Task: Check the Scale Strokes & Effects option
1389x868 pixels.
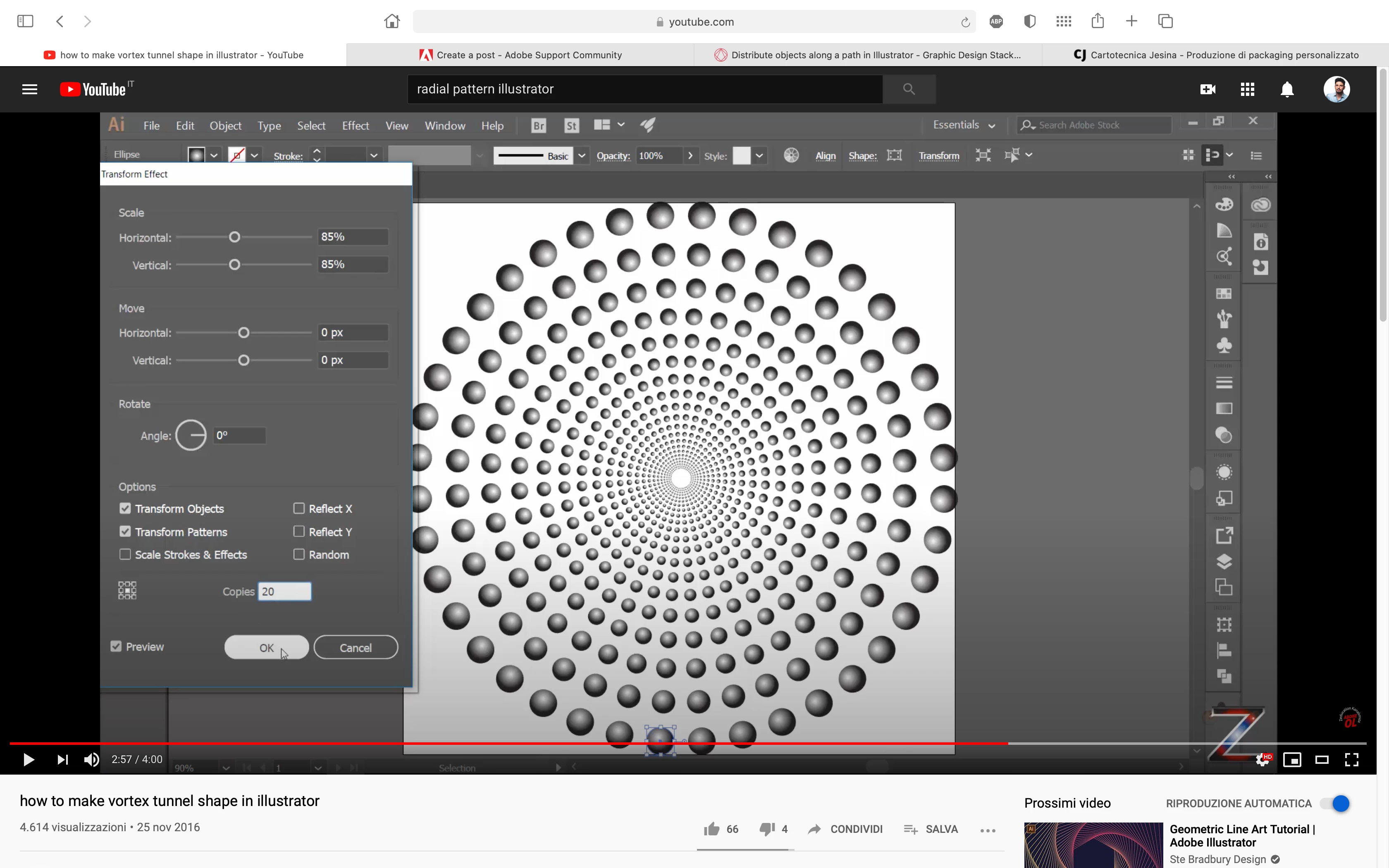Action: [125, 554]
